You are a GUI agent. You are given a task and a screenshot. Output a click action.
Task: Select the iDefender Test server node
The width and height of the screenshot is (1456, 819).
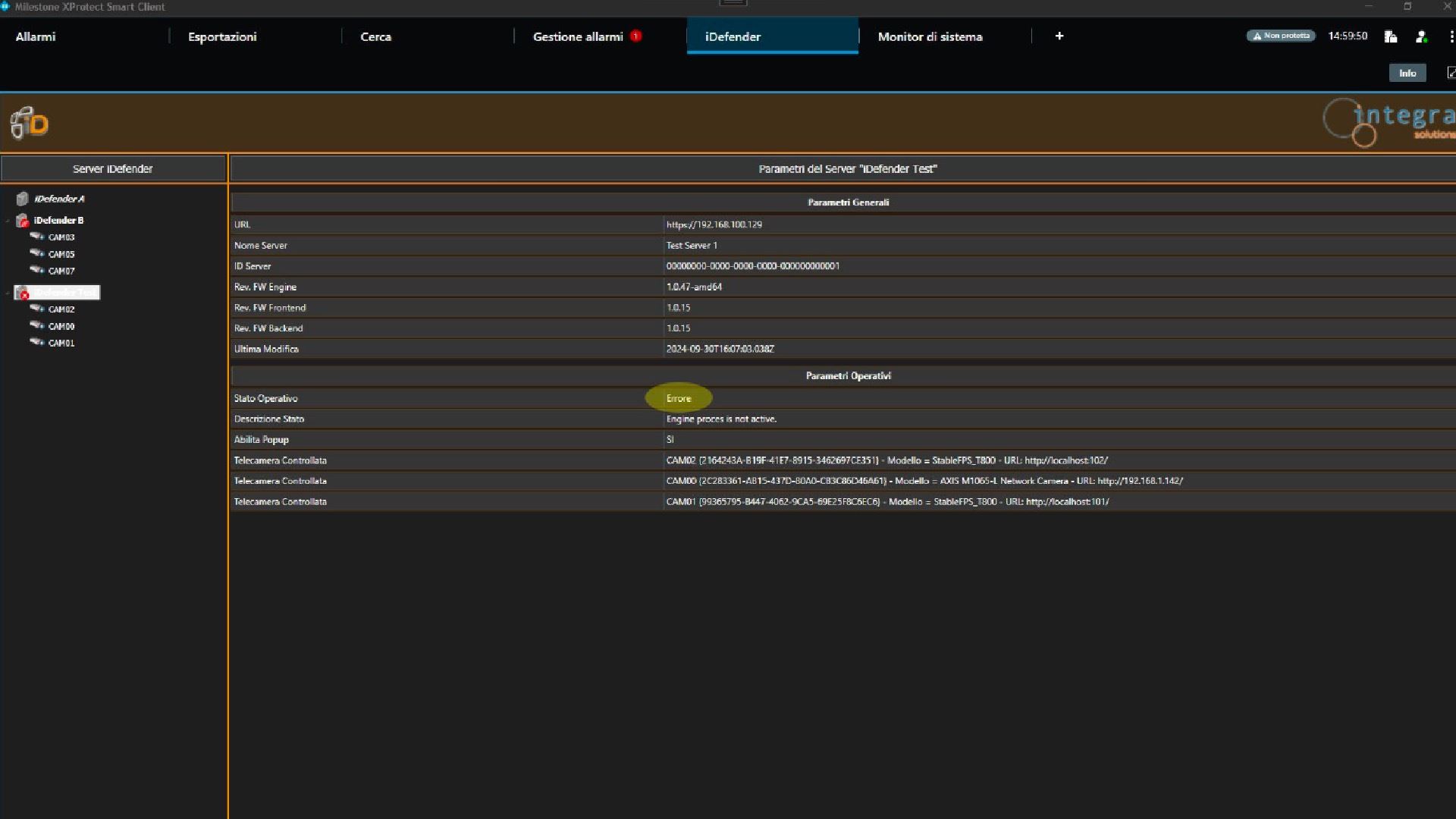coord(65,293)
